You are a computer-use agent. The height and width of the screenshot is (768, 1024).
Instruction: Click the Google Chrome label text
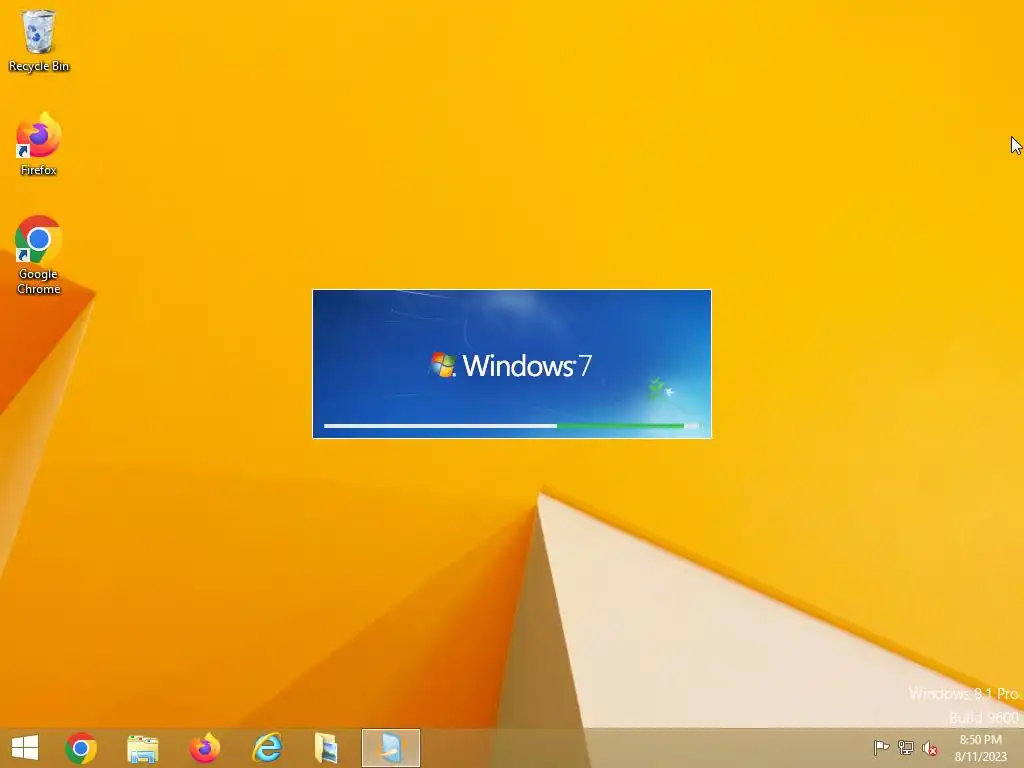pyautogui.click(x=39, y=281)
